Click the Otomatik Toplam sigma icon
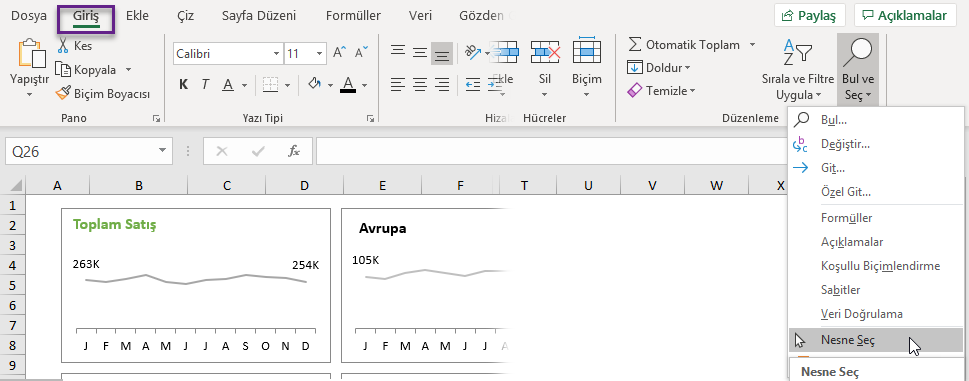The height and width of the screenshot is (381, 969). (635, 44)
